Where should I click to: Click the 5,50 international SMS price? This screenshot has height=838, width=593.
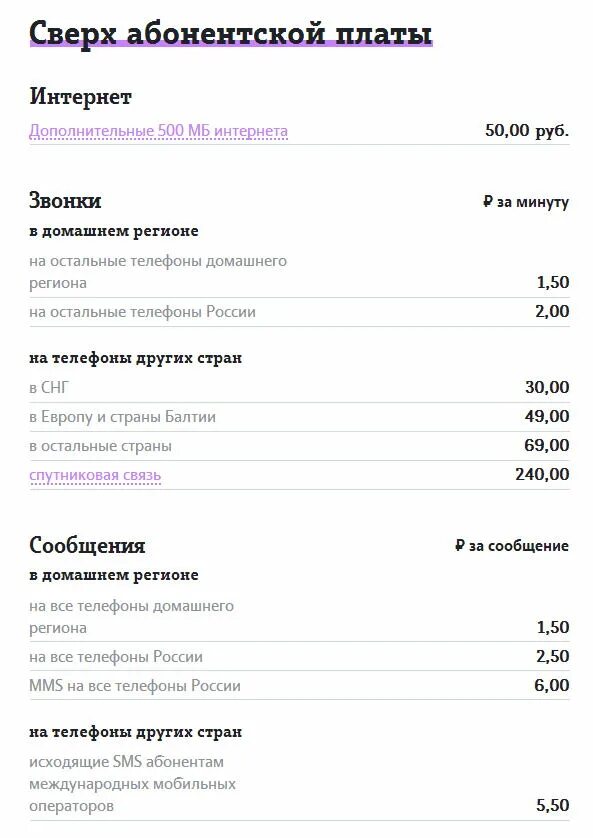[553, 805]
